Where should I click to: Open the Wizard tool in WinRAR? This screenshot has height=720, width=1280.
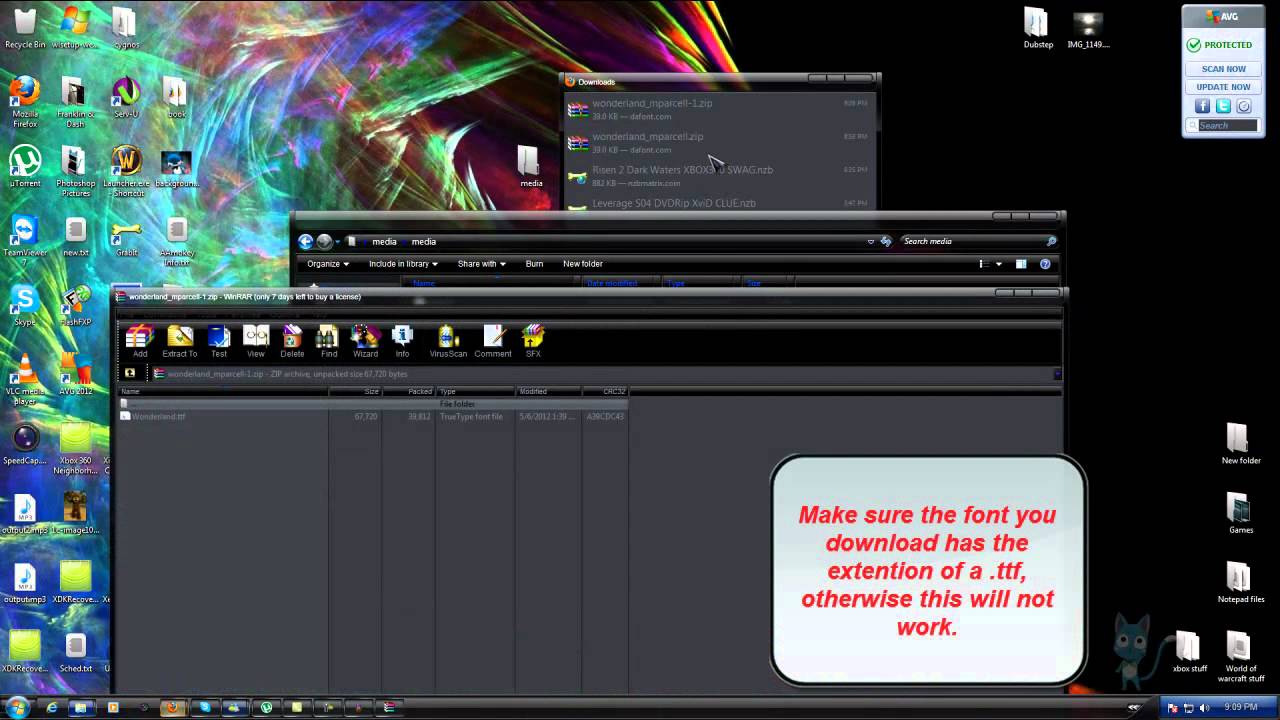[x=365, y=341]
